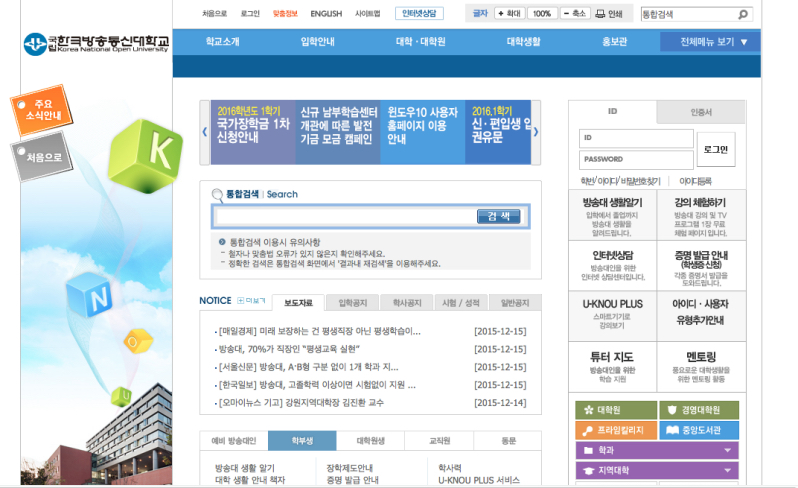This screenshot has width=798, height=488.
Task: Switch to the 입학공지 notice tab
Action: pyautogui.click(x=353, y=303)
